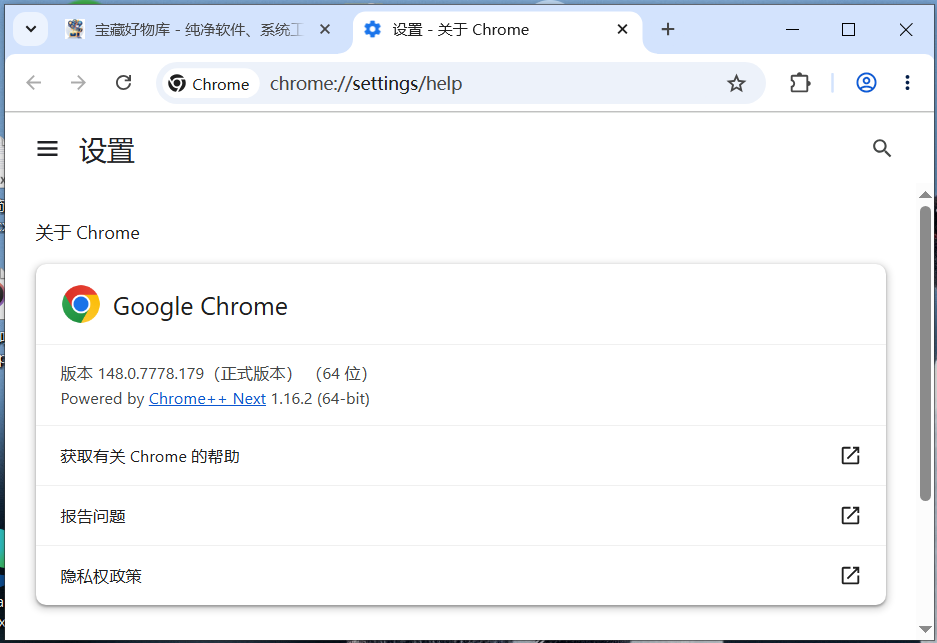The image size is (937, 643).
Task: Click the vertical scrollbar thumb
Action: click(x=925, y=353)
